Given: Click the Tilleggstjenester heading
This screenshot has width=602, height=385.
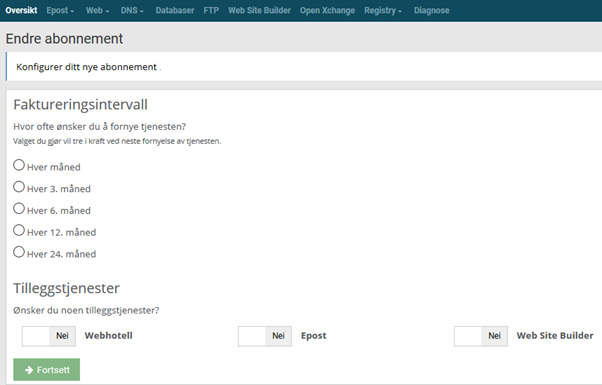Looking at the screenshot, I should point(66,288).
